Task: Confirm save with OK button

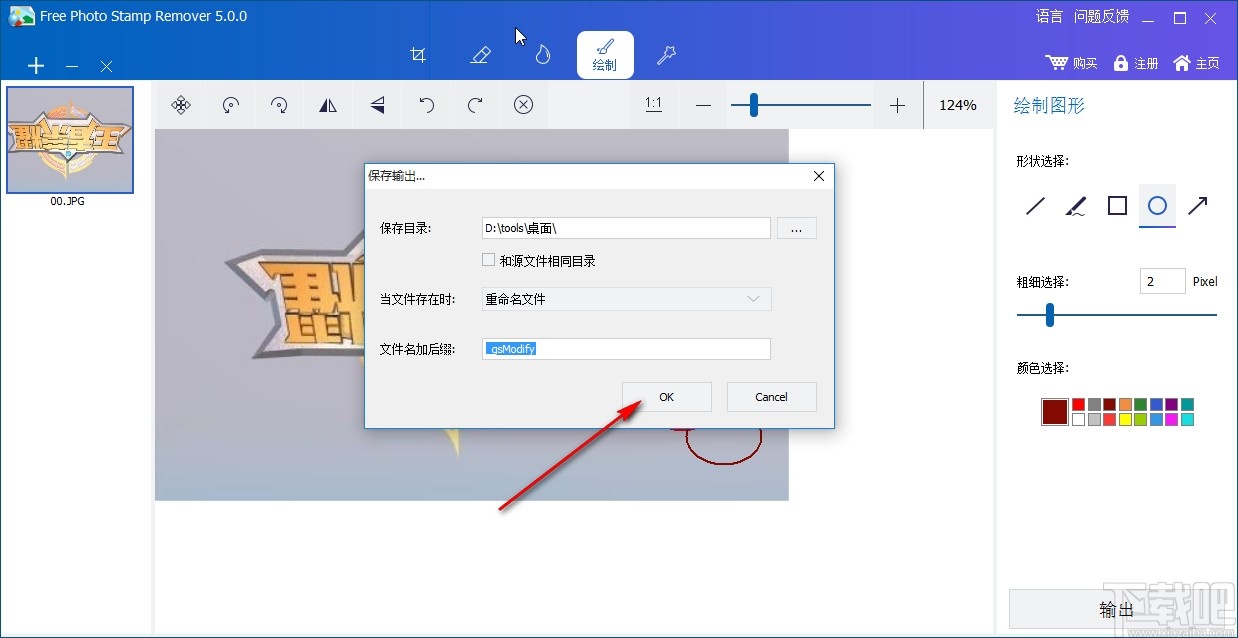Action: click(666, 397)
